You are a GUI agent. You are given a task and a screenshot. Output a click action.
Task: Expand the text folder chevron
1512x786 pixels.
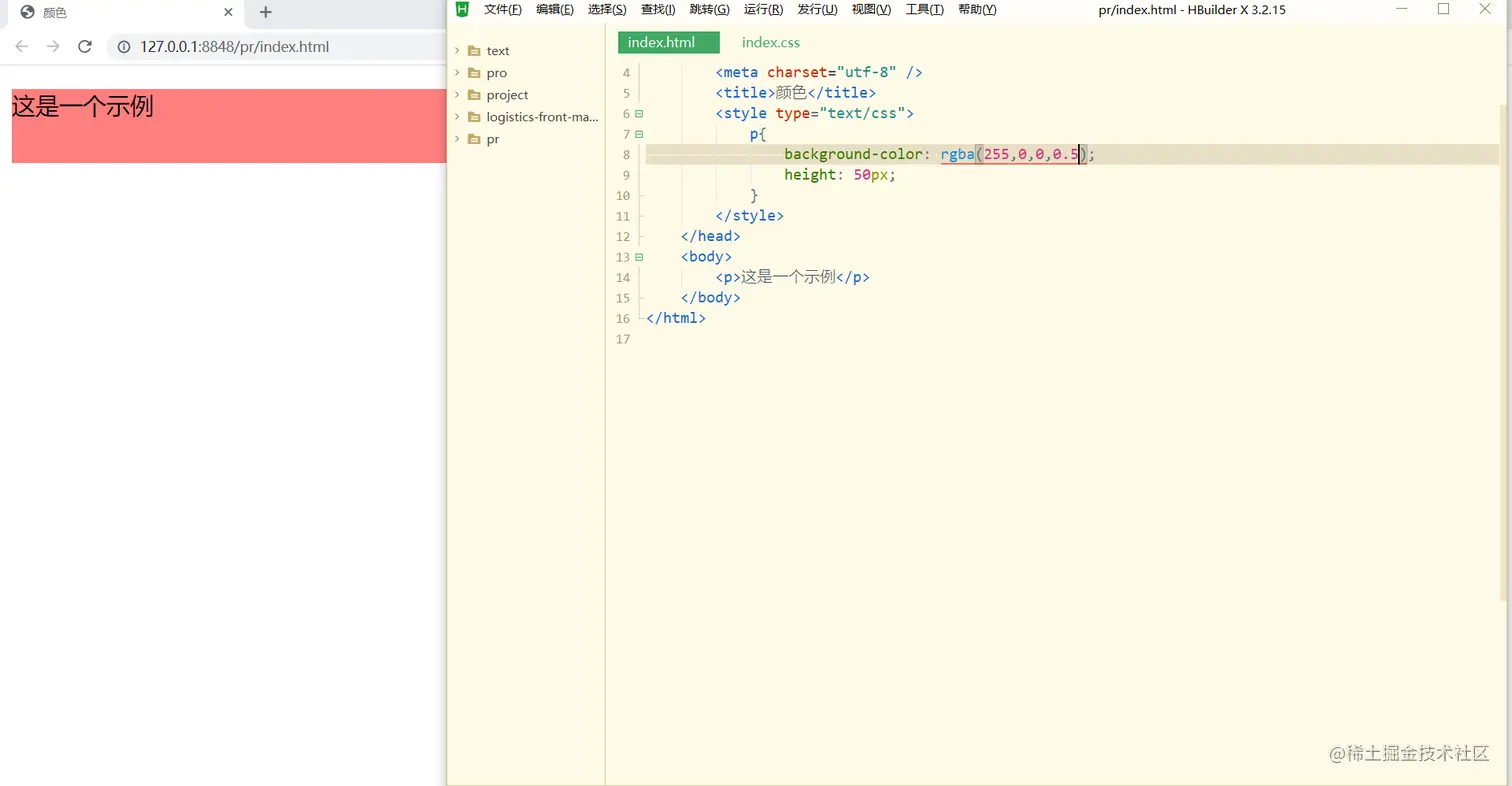point(457,51)
